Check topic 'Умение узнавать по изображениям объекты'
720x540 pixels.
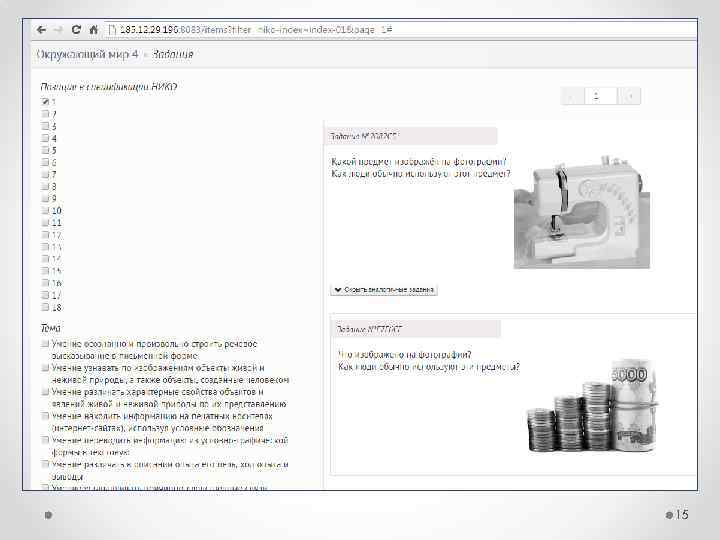(45, 367)
